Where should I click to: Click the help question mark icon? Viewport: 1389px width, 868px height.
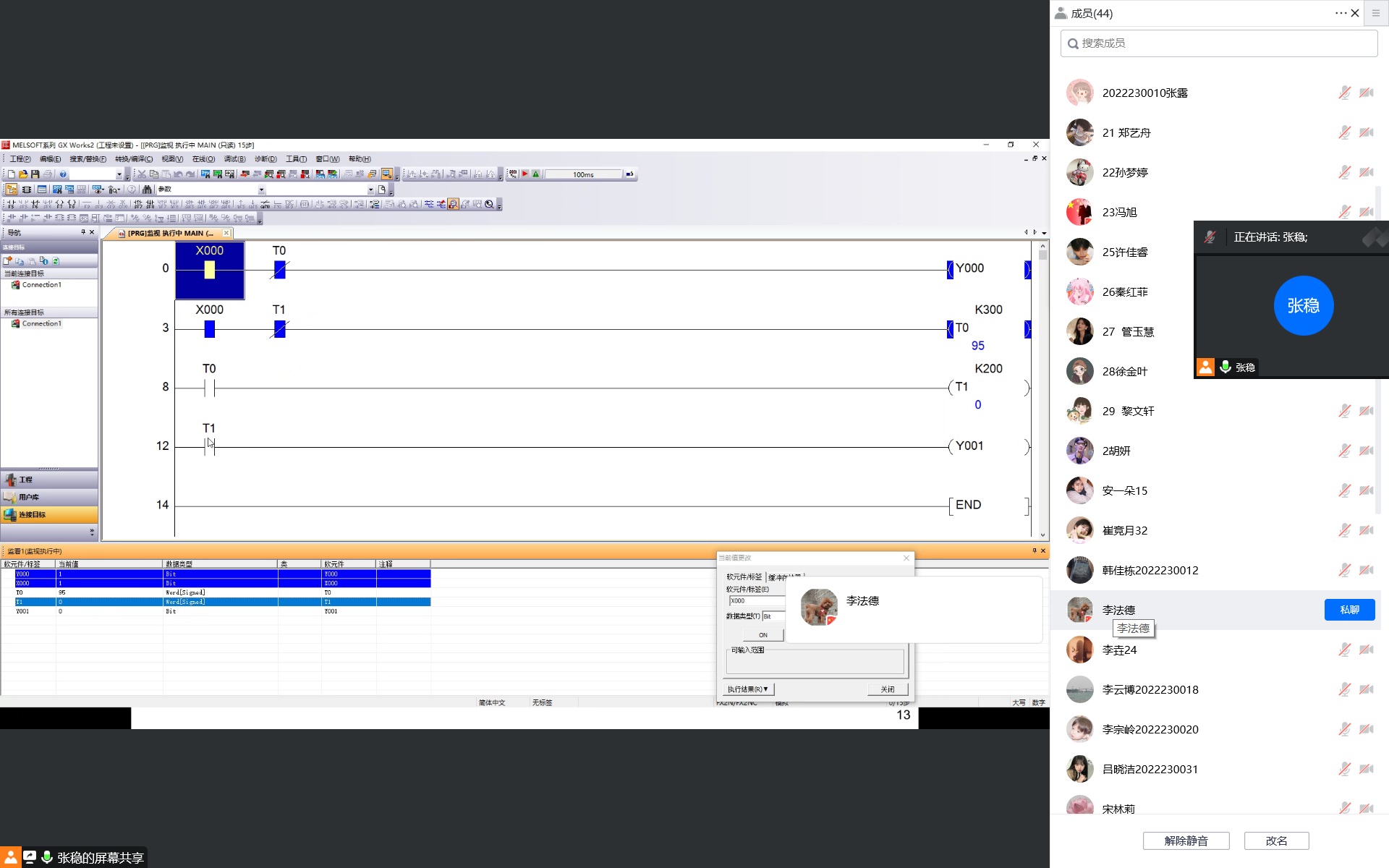[63, 174]
